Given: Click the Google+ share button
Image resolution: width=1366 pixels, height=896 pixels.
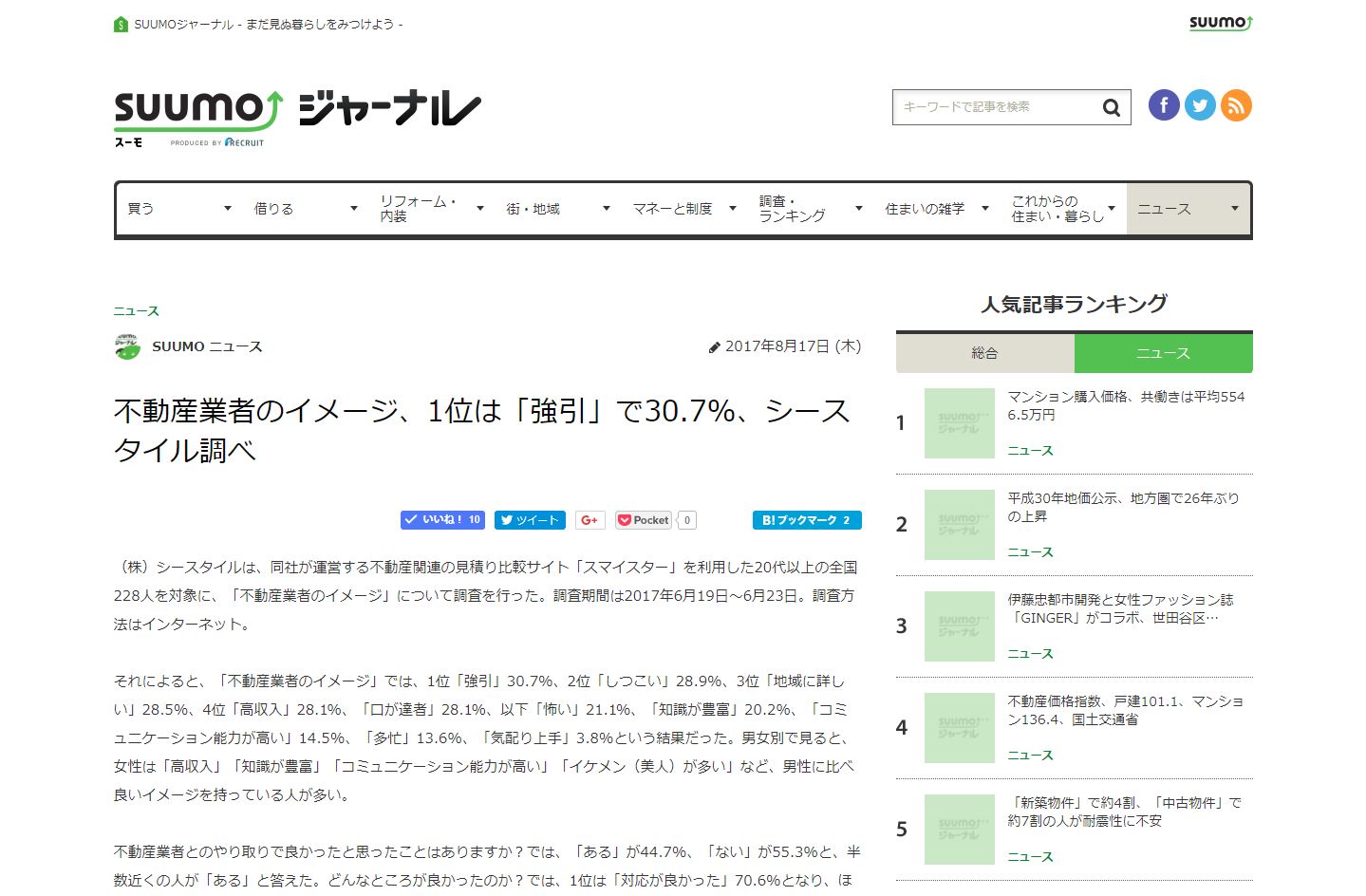Looking at the screenshot, I should 589,520.
